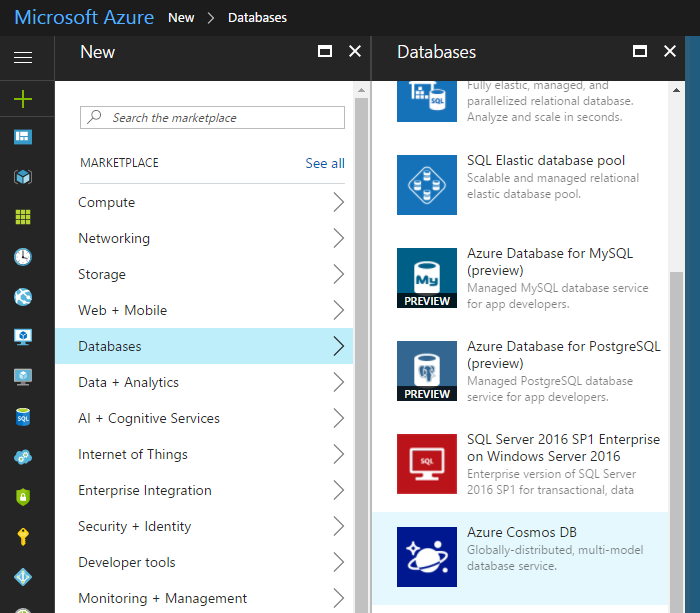This screenshot has height=613, width=700.
Task: Open Azure Database for PostgreSQL (preview) title
Action: tap(564, 354)
